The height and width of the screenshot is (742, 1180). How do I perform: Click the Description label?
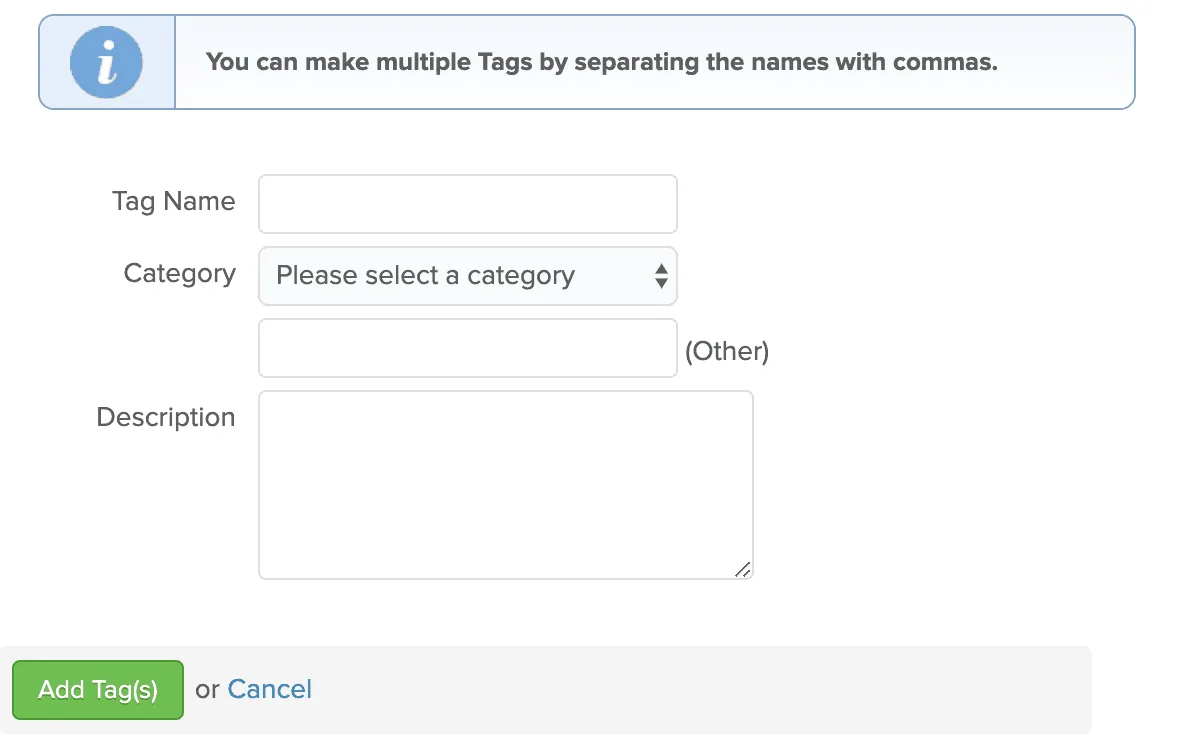point(166,417)
